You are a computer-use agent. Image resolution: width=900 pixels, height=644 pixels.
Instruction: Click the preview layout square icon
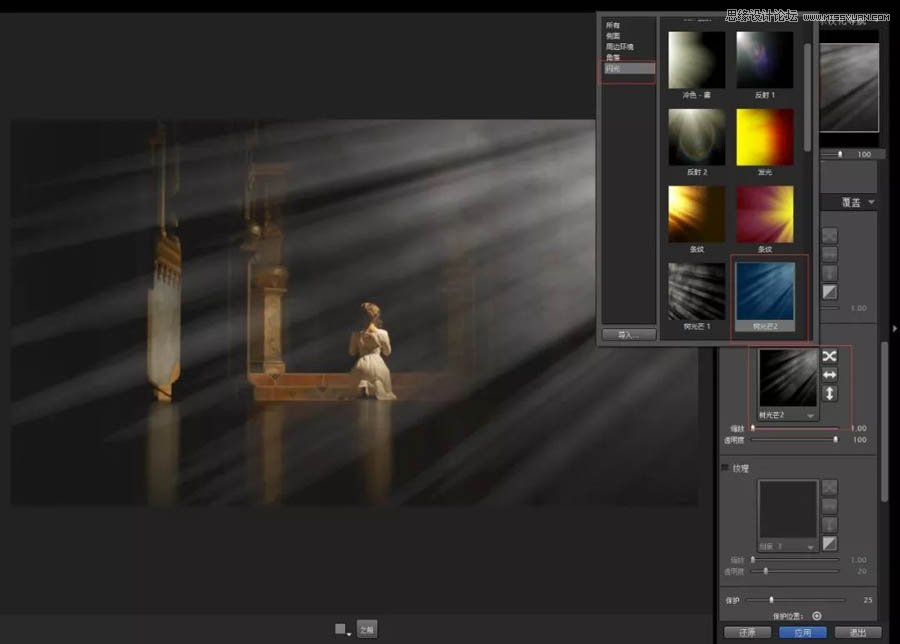point(340,629)
